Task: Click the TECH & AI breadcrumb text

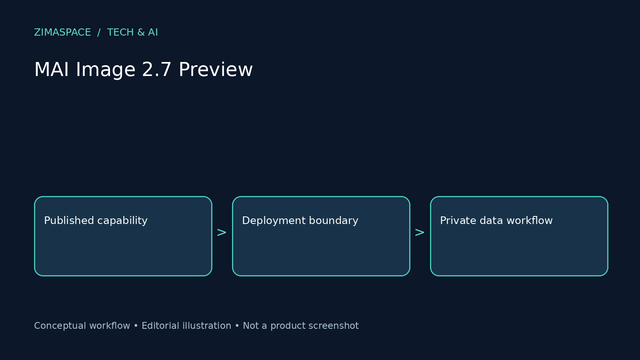Action: coord(132,32)
